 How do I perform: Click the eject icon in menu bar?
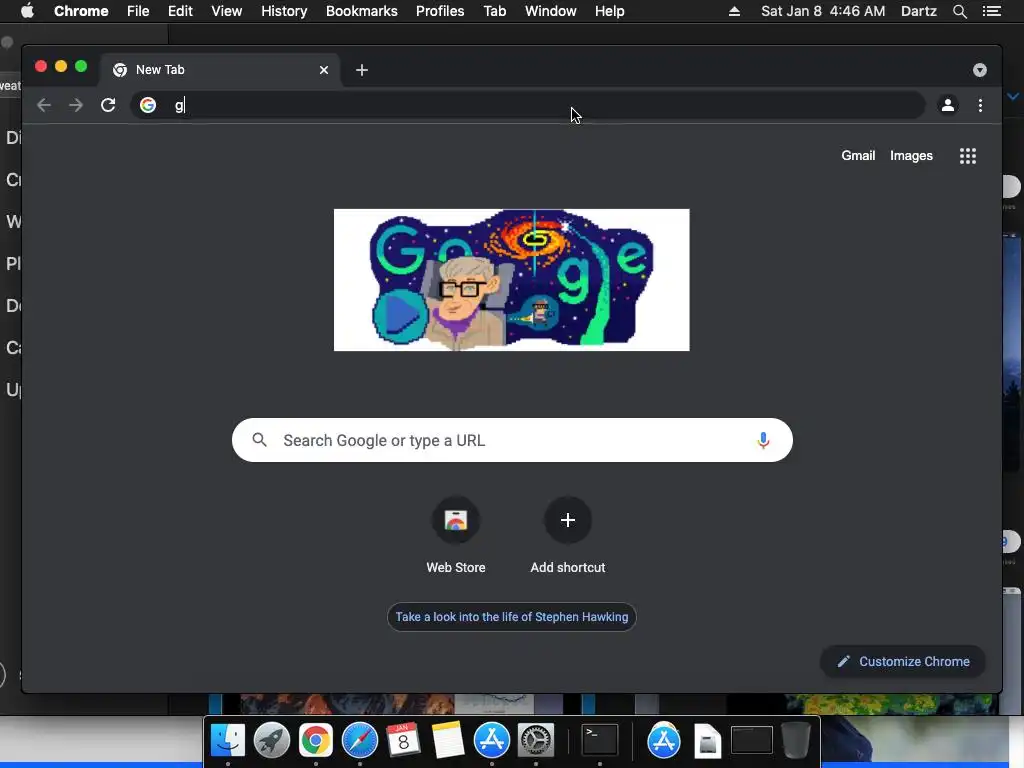pyautogui.click(x=734, y=11)
